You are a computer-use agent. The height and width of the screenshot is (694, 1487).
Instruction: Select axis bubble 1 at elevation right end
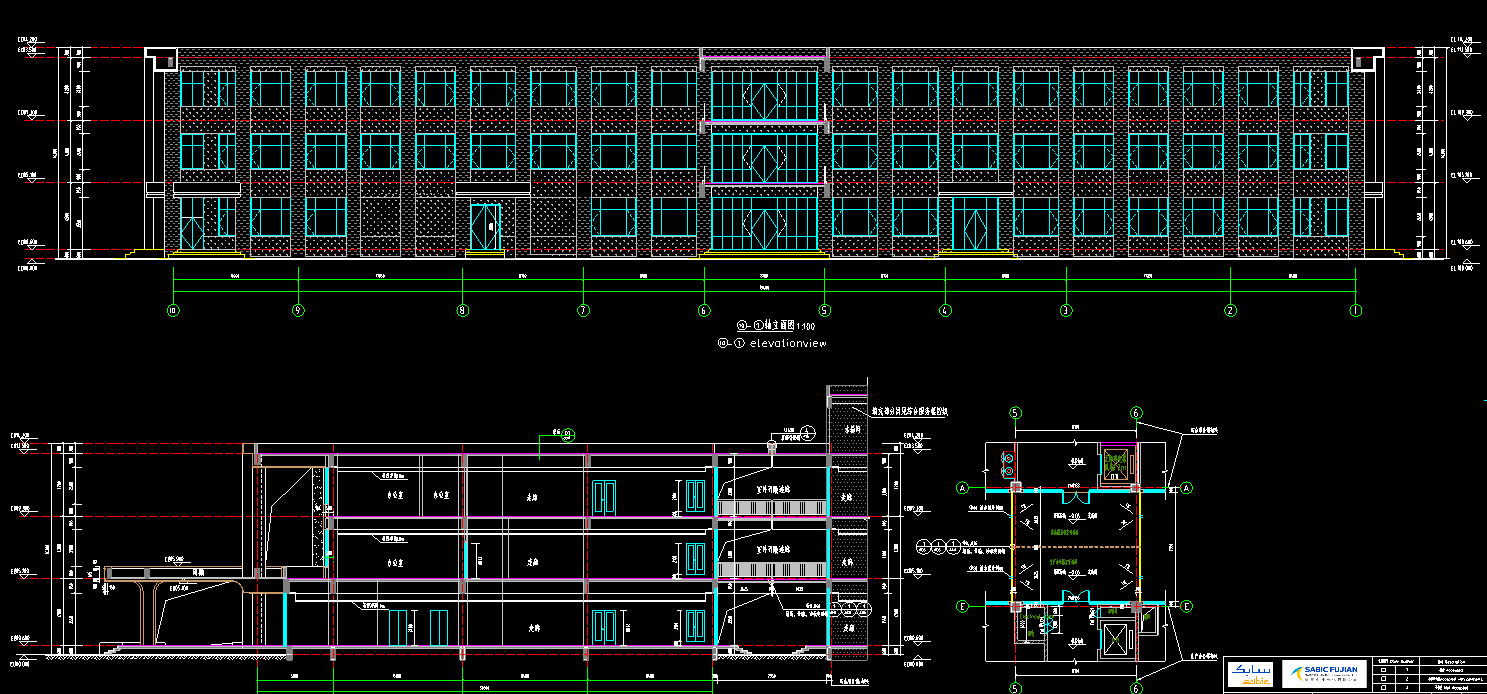[1356, 310]
